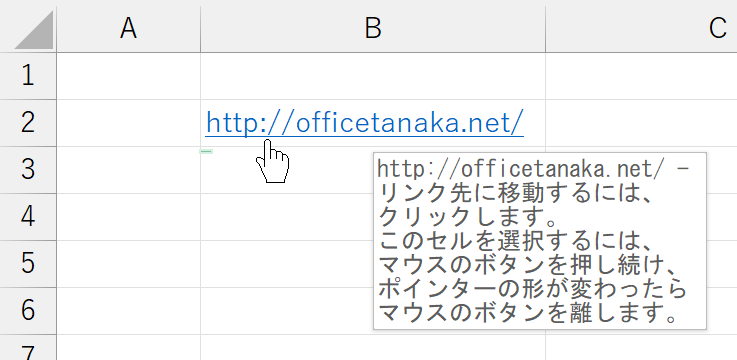The height and width of the screenshot is (360, 737).
Task: Select column C header
Action: (641, 29)
